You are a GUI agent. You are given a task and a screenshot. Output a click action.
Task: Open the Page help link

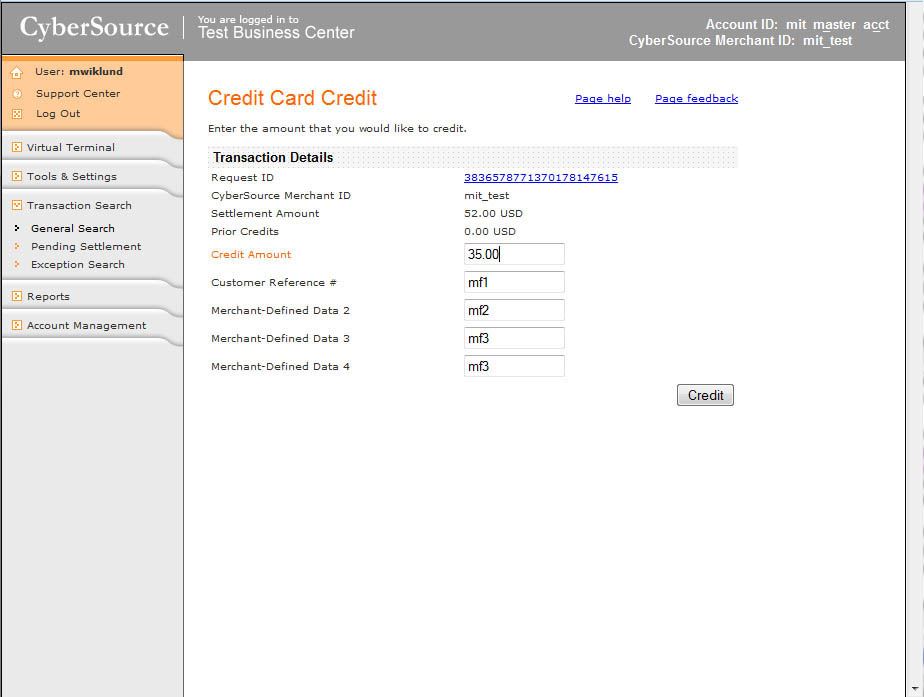click(x=602, y=98)
